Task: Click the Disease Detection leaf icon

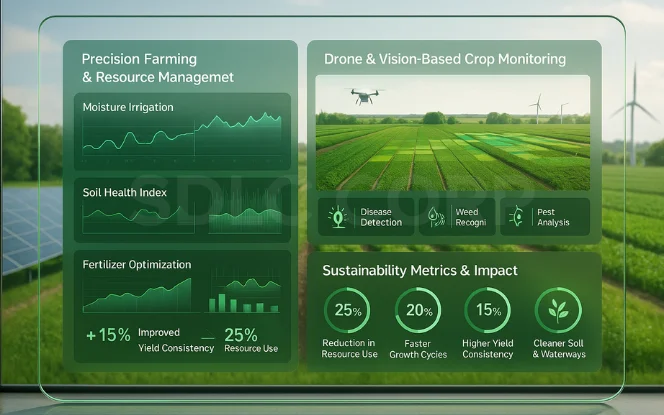Action: coord(337,216)
